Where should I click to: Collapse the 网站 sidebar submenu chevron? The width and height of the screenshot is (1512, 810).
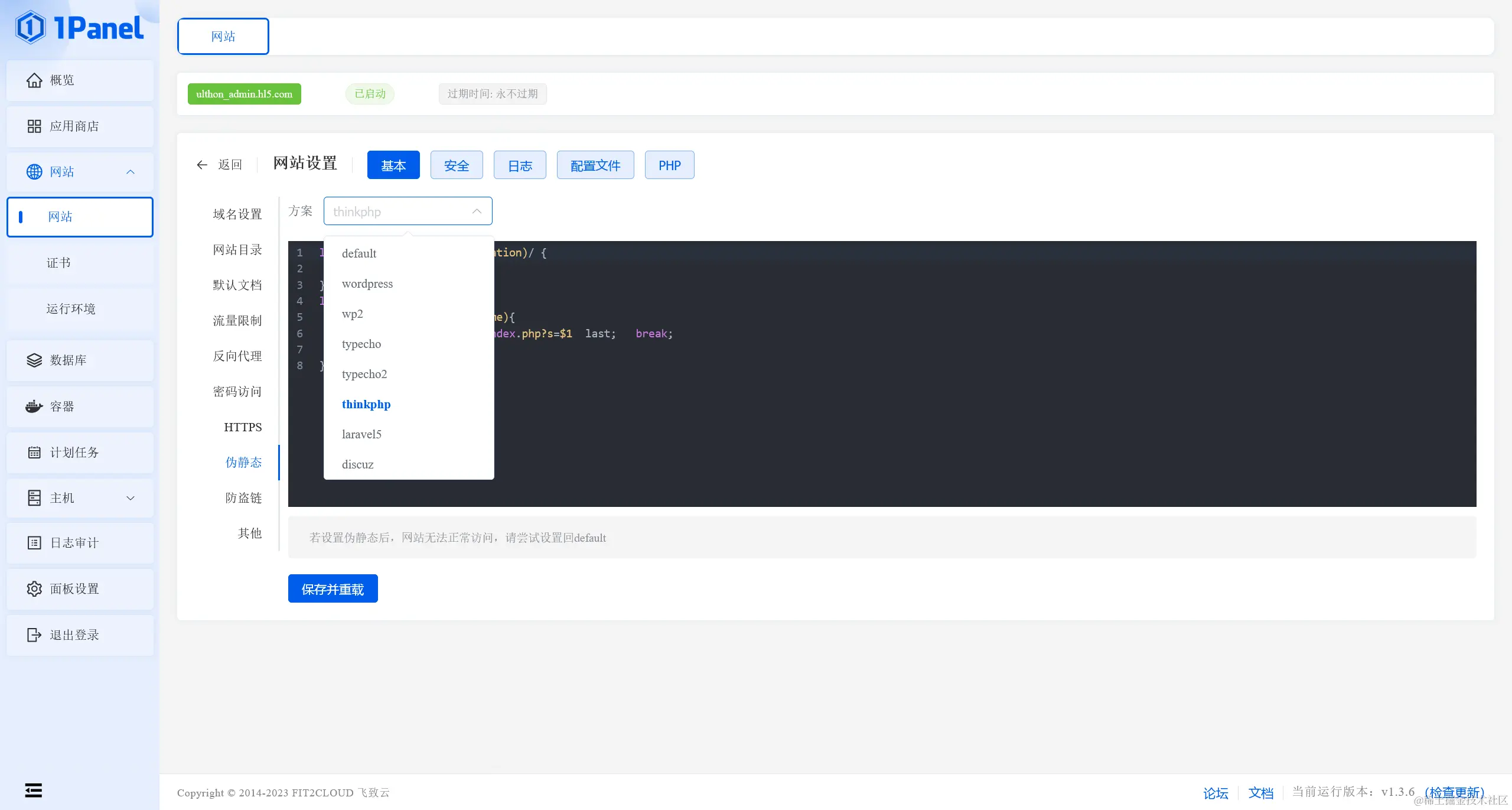131,172
